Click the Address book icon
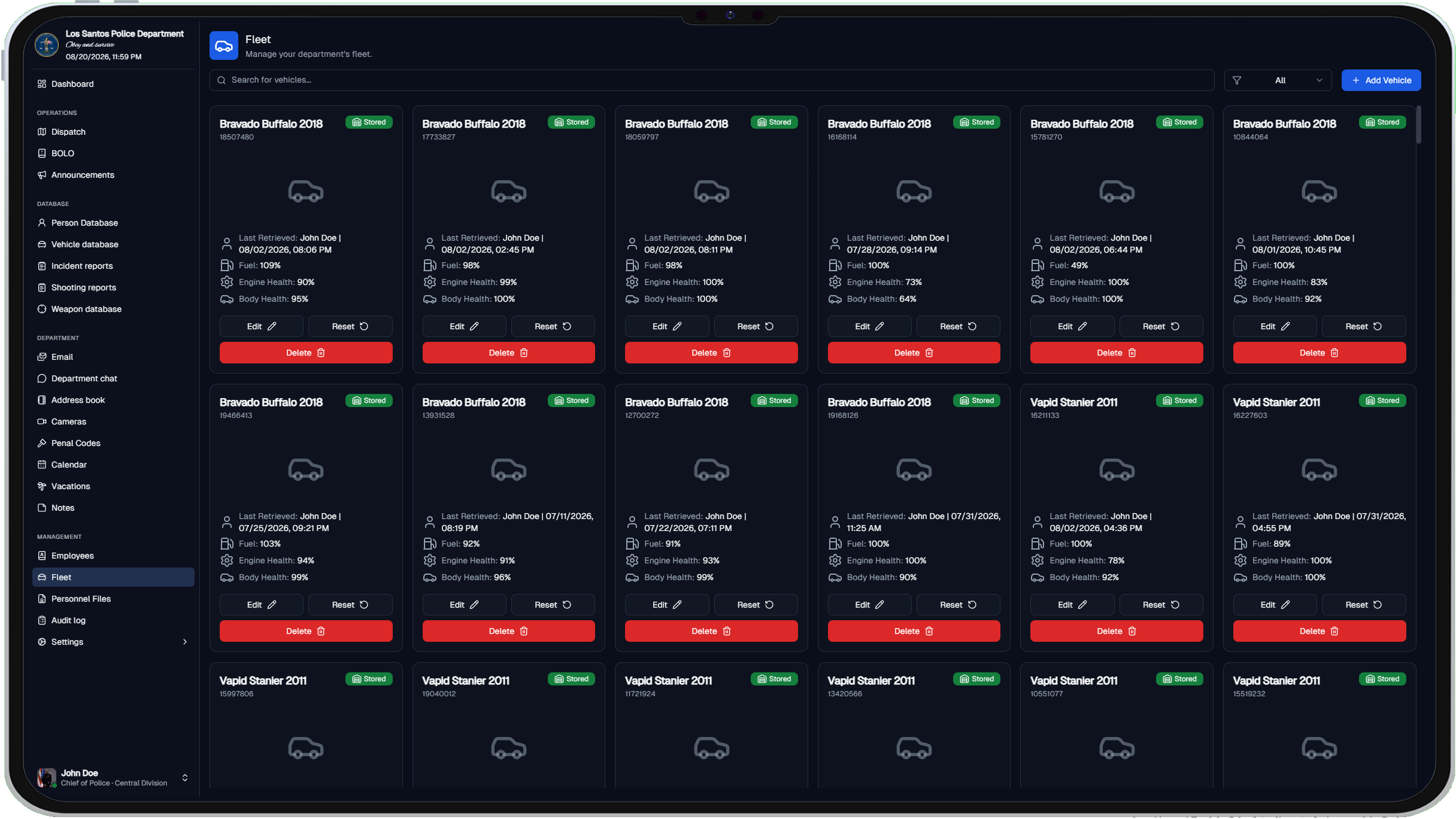 tap(42, 400)
